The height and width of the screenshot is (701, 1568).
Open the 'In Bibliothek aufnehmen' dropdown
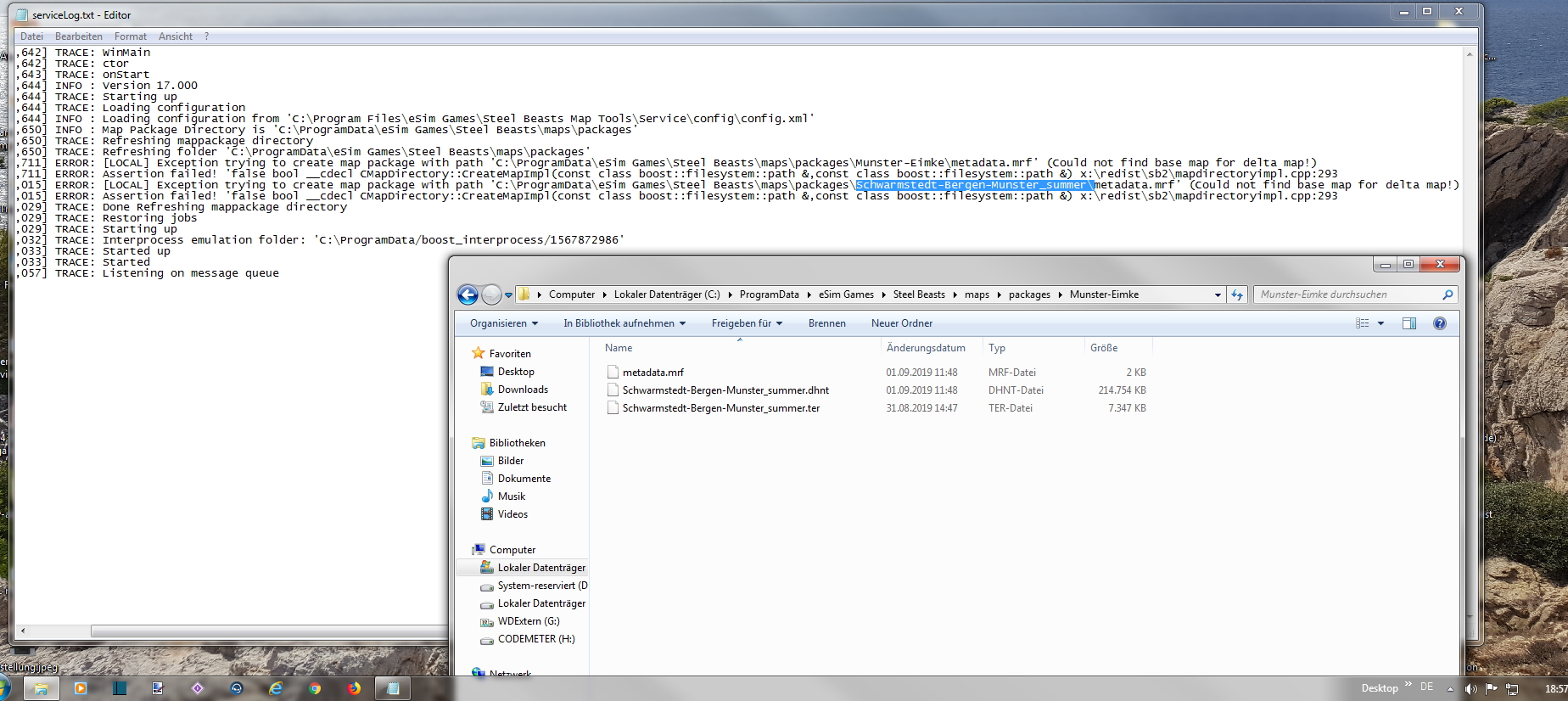[624, 323]
